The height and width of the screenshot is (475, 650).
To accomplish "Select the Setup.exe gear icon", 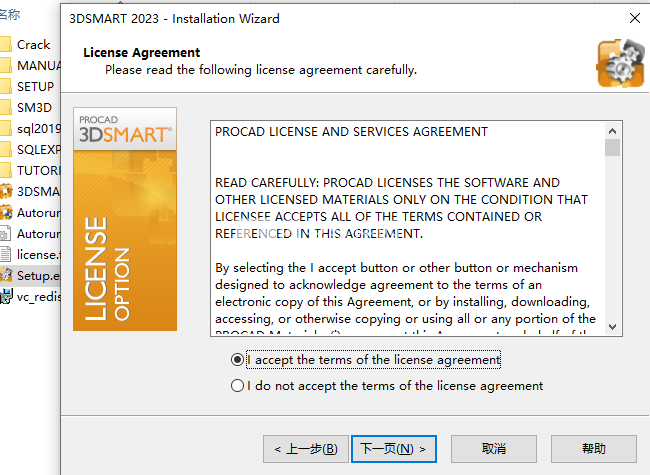I will tap(6, 275).
